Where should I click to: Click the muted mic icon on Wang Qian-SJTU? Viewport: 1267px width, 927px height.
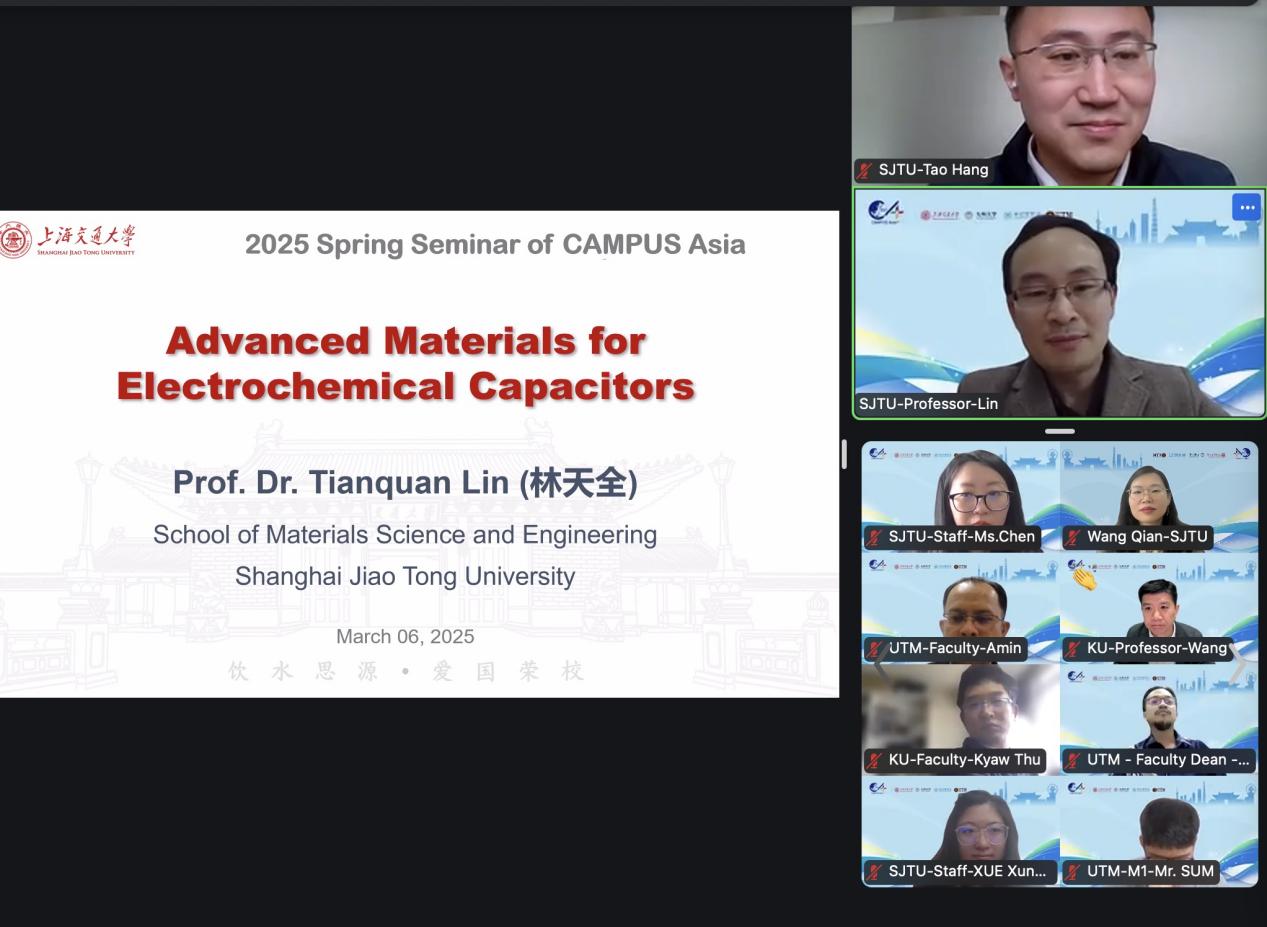click(x=1073, y=537)
